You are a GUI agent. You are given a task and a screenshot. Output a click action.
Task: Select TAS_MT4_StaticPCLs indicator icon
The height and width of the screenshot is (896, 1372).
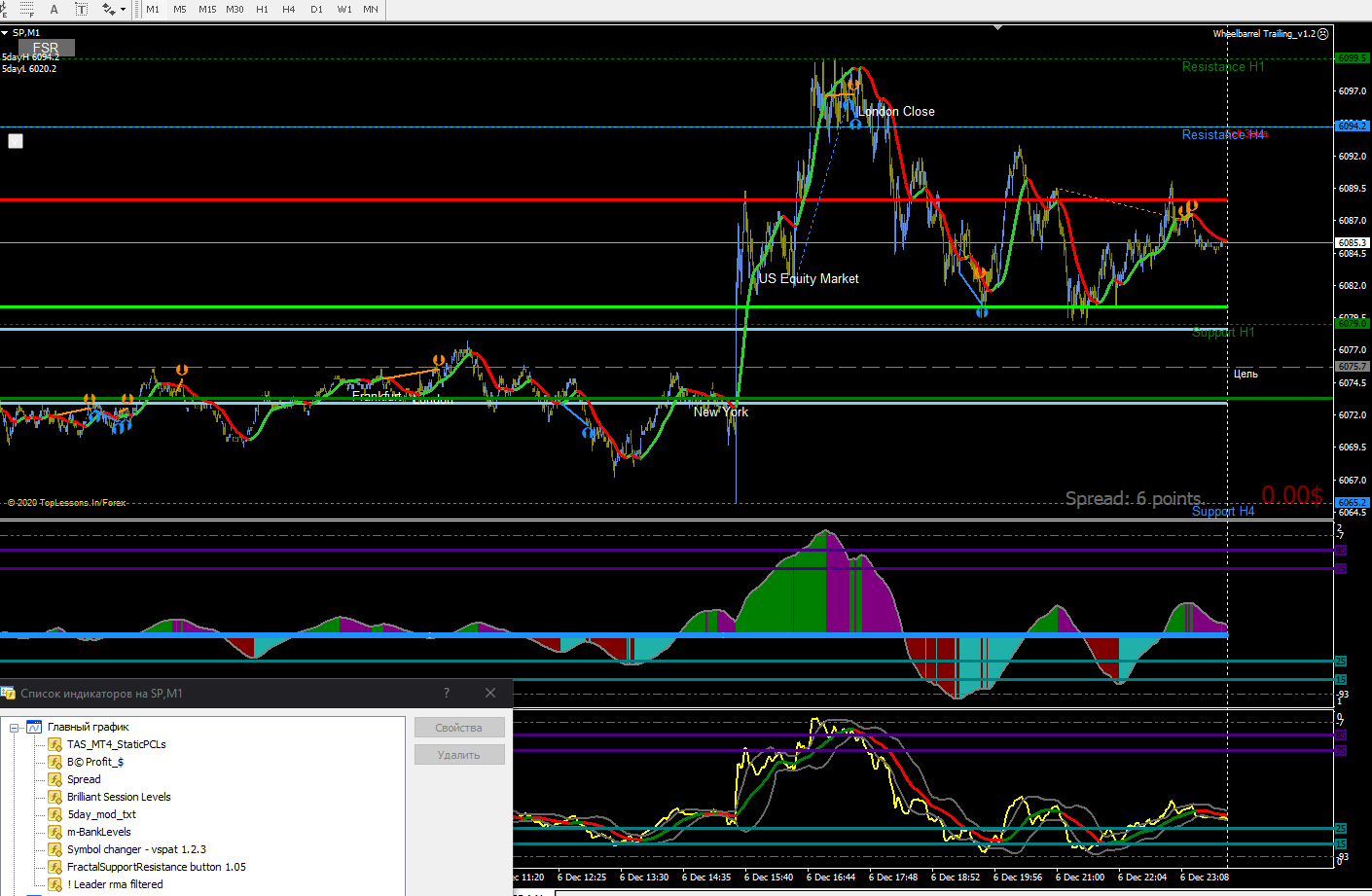pos(55,744)
